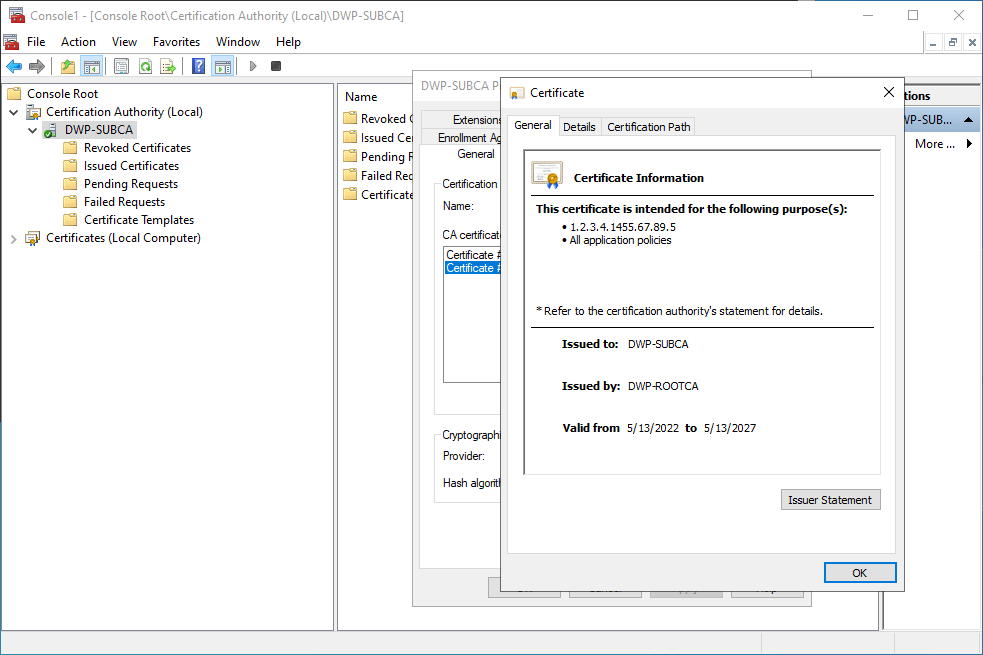Screen dimensions: 983x655
Task: Click OK in the Certificate dialog
Action: click(x=859, y=573)
